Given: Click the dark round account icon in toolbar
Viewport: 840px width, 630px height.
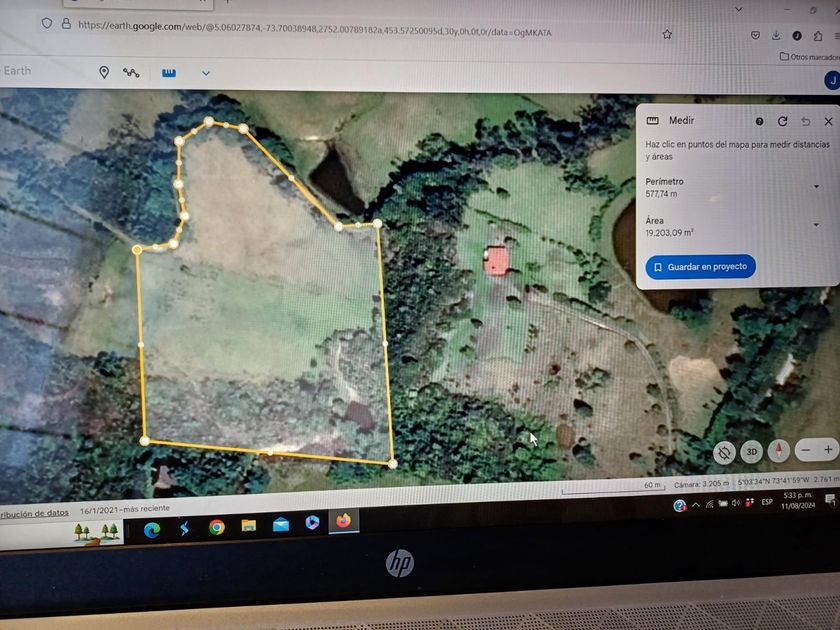Looking at the screenshot, I should click(x=797, y=35).
